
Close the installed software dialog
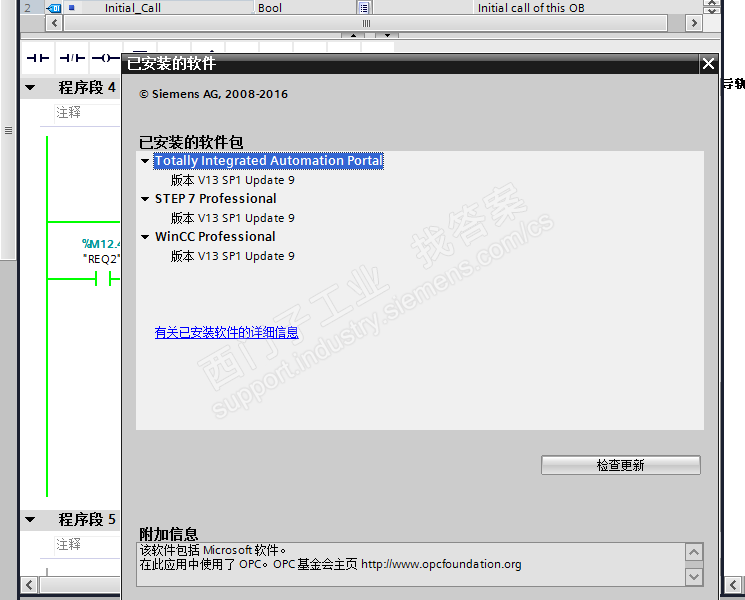(708, 64)
